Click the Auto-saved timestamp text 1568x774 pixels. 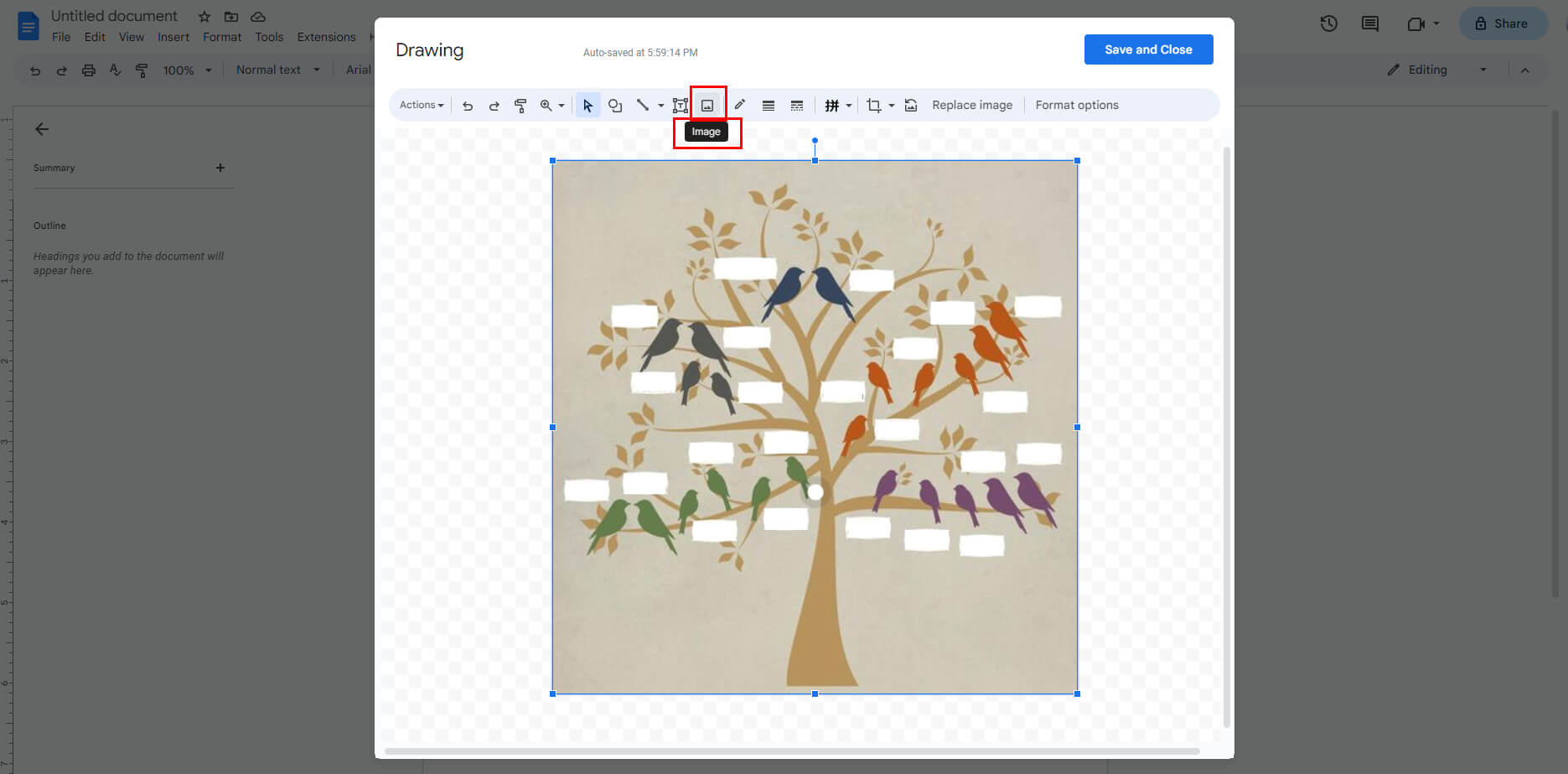tap(640, 53)
